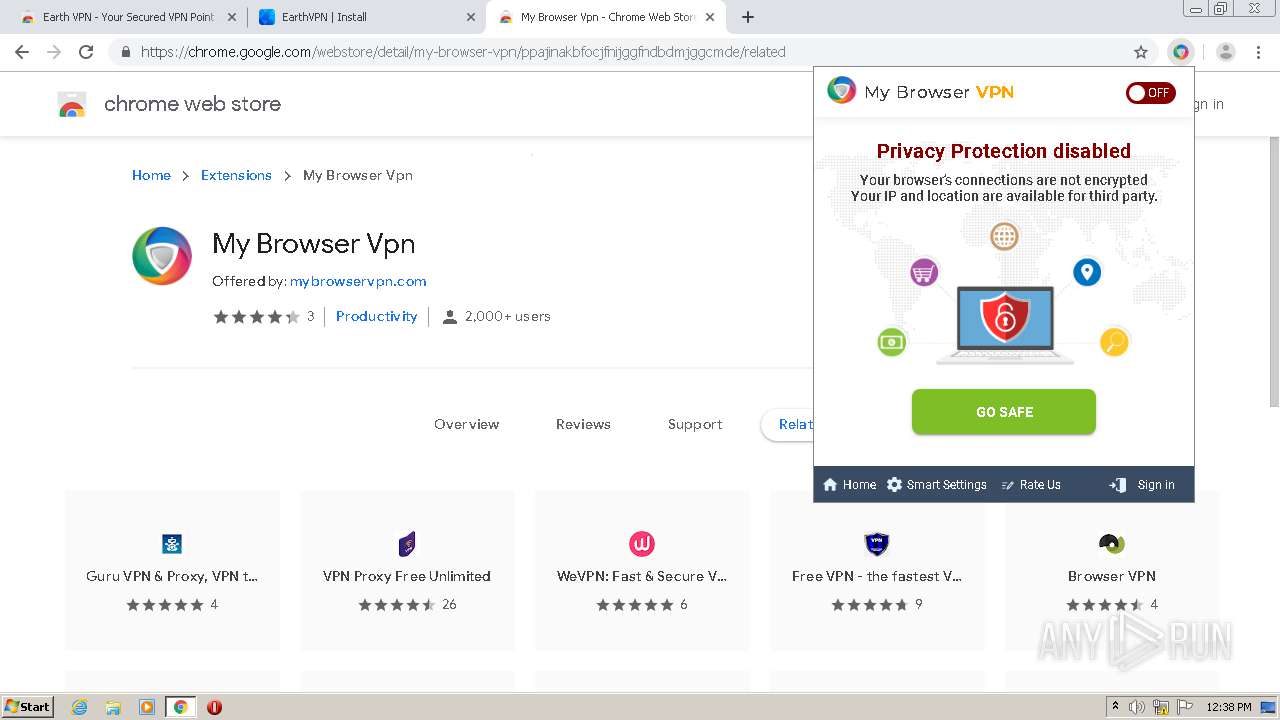Select My Browser Vpn Chrome Web Store tab
Viewport: 1280px width, 720px height.
(608, 17)
